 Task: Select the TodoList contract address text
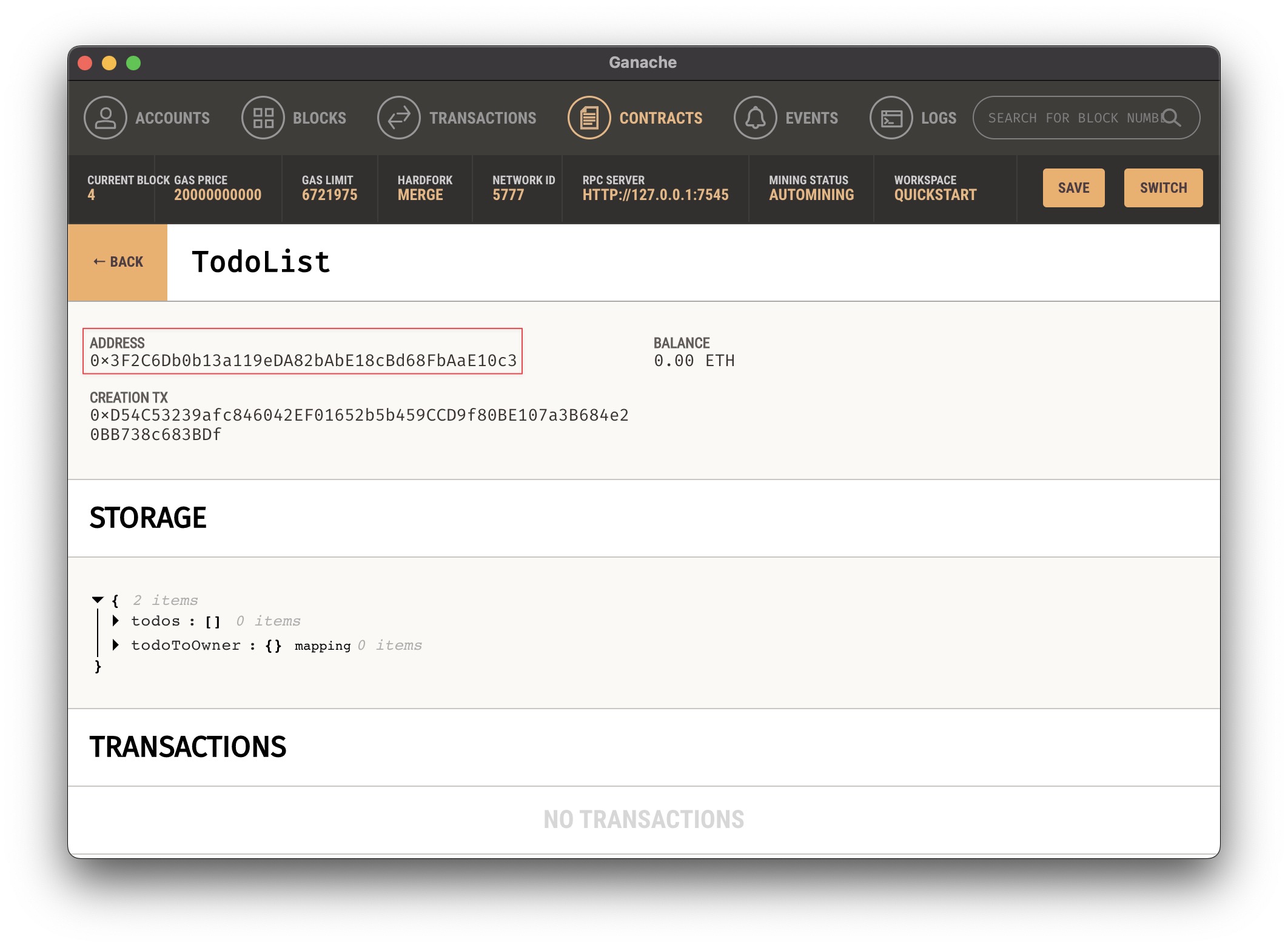point(303,361)
